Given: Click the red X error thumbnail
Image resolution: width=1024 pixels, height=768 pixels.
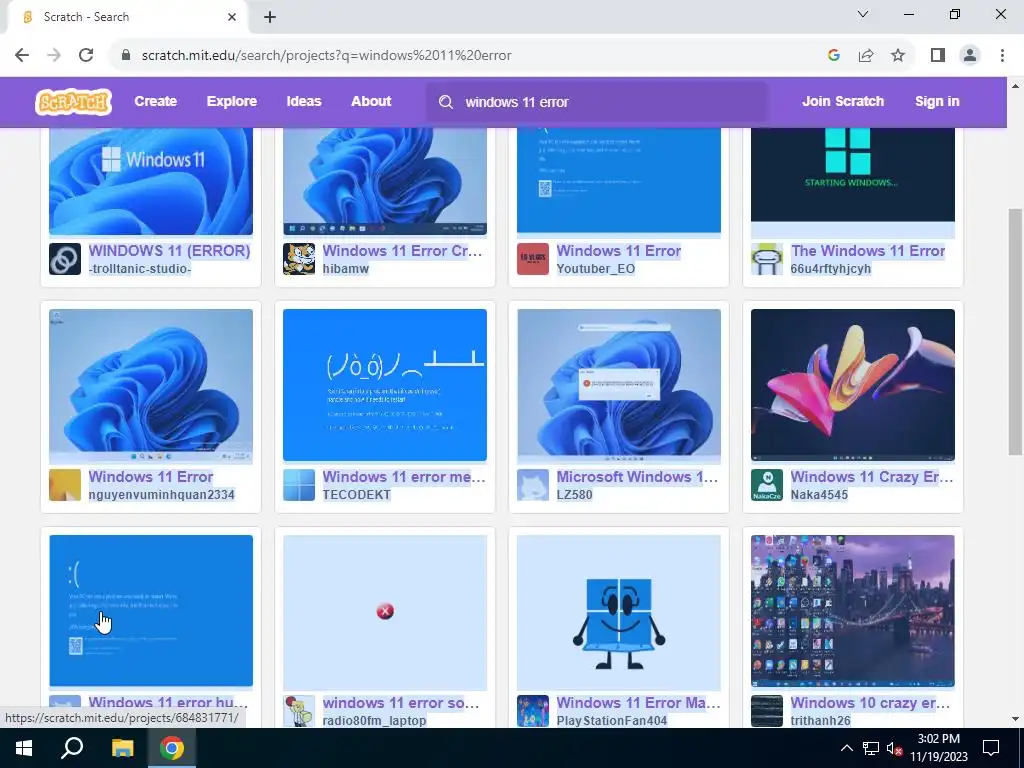Looking at the screenshot, I should (x=385, y=611).
